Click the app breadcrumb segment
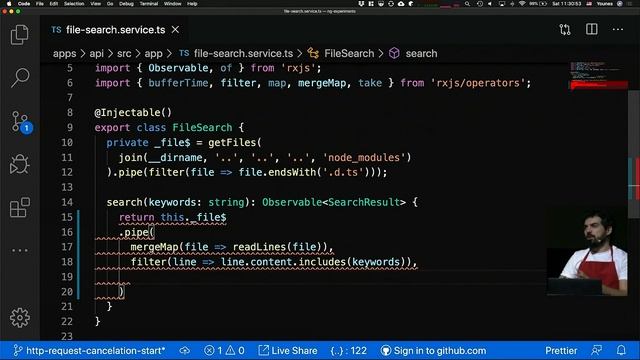This screenshot has width=640, height=360. click(153, 53)
